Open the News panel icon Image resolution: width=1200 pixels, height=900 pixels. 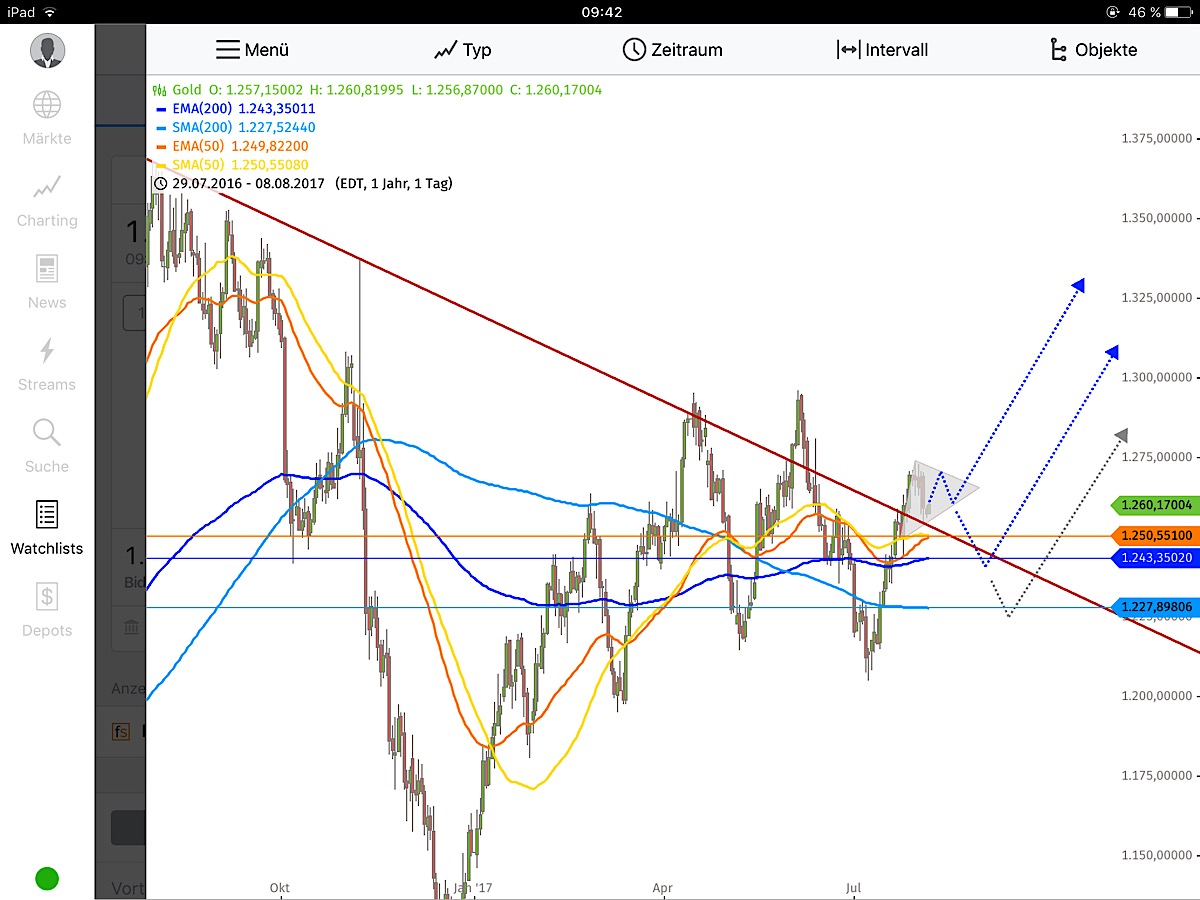tap(45, 270)
